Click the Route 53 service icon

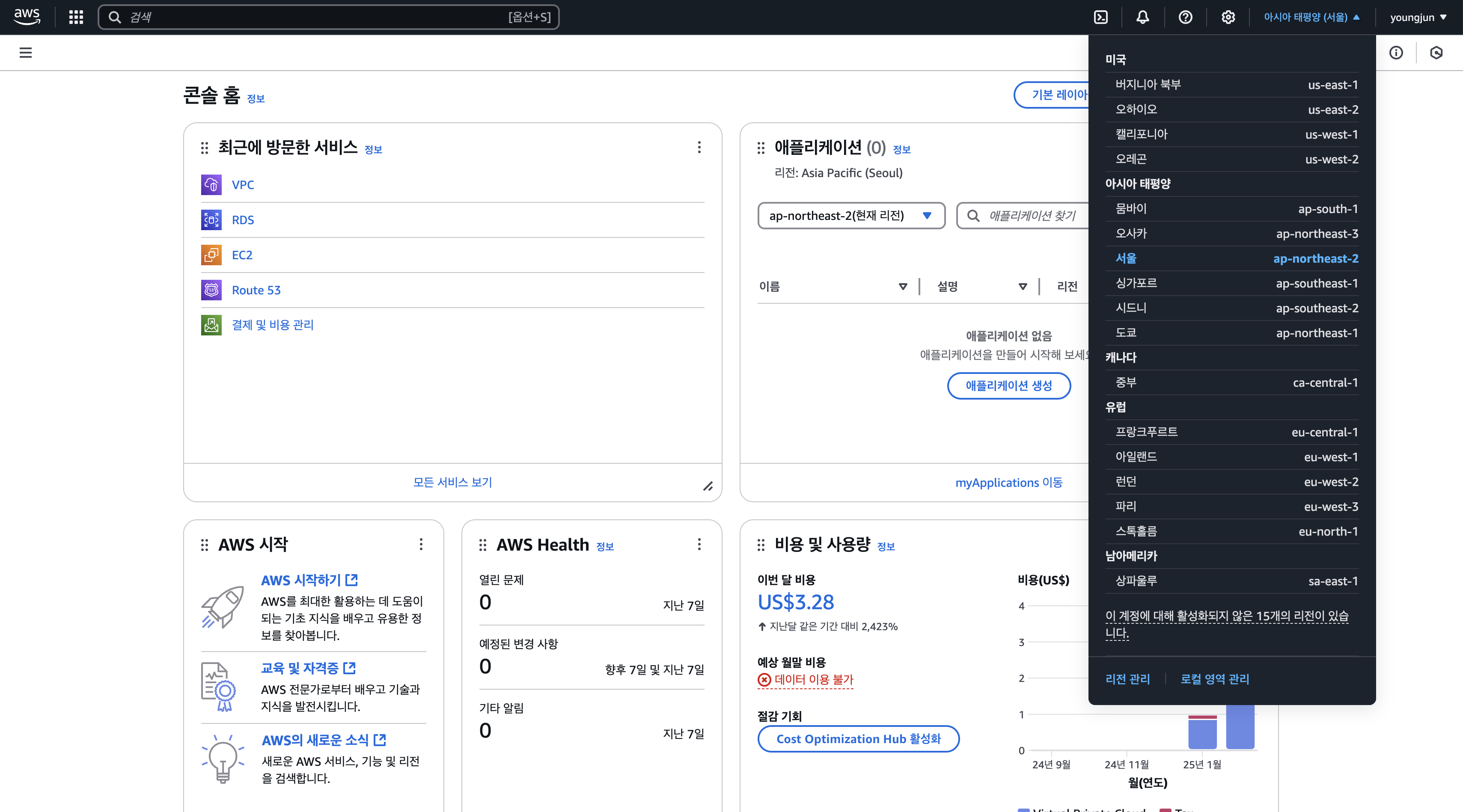pyautogui.click(x=211, y=290)
